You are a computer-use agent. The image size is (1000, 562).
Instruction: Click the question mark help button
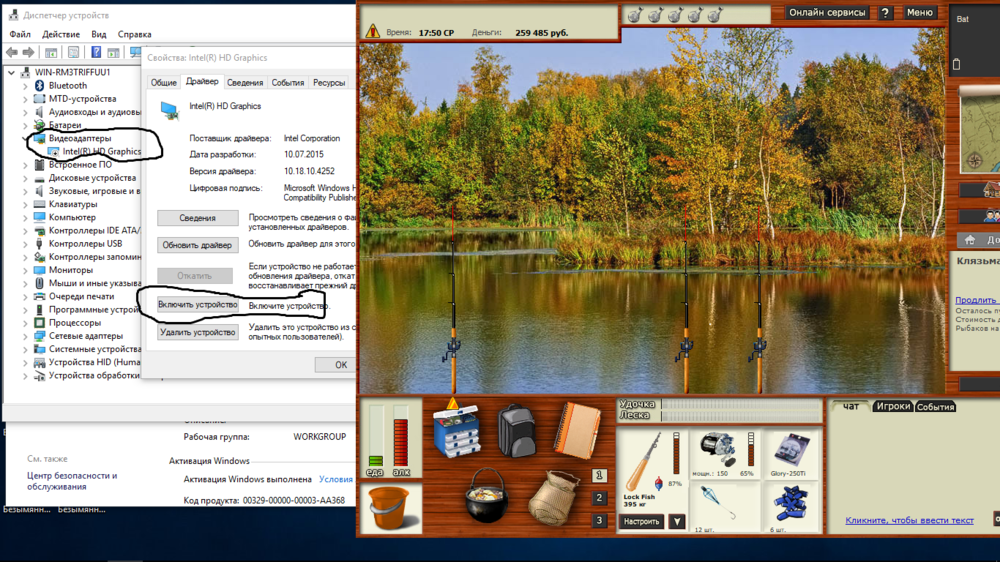coord(885,13)
